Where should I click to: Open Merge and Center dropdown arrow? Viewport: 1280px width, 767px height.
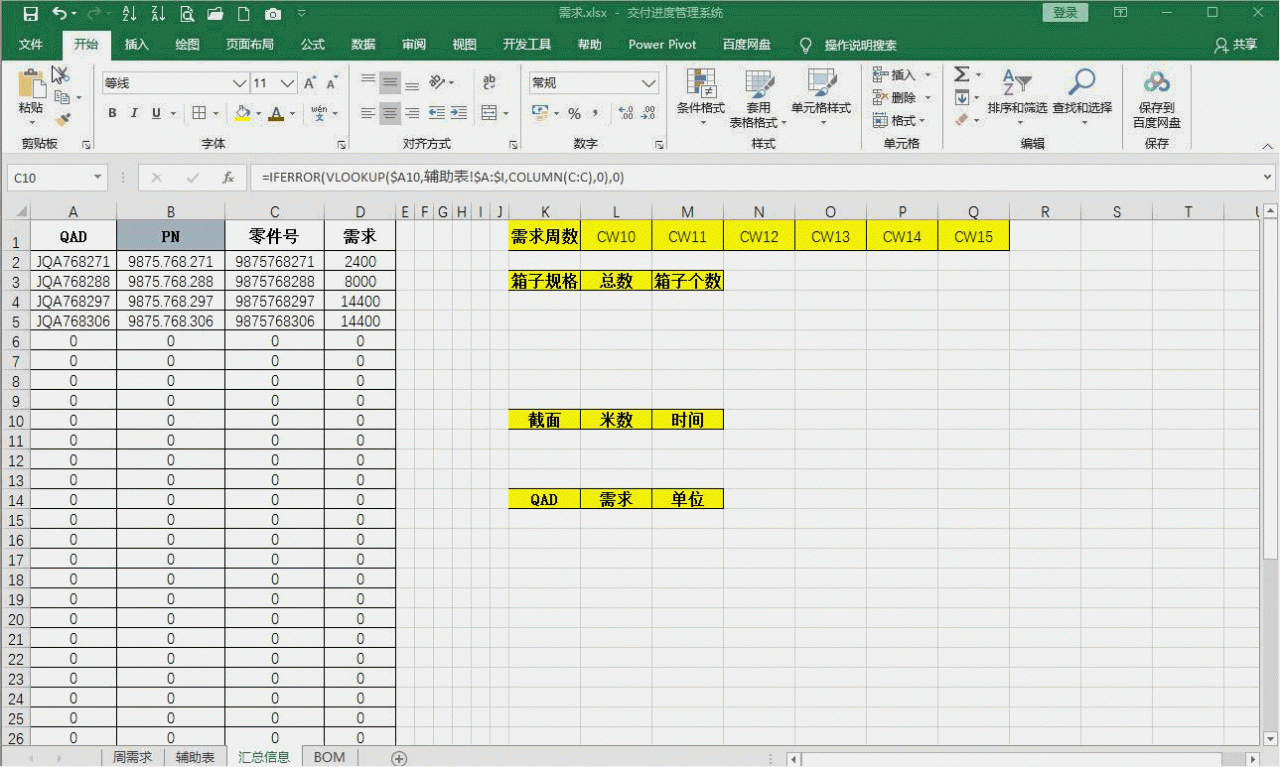click(505, 113)
